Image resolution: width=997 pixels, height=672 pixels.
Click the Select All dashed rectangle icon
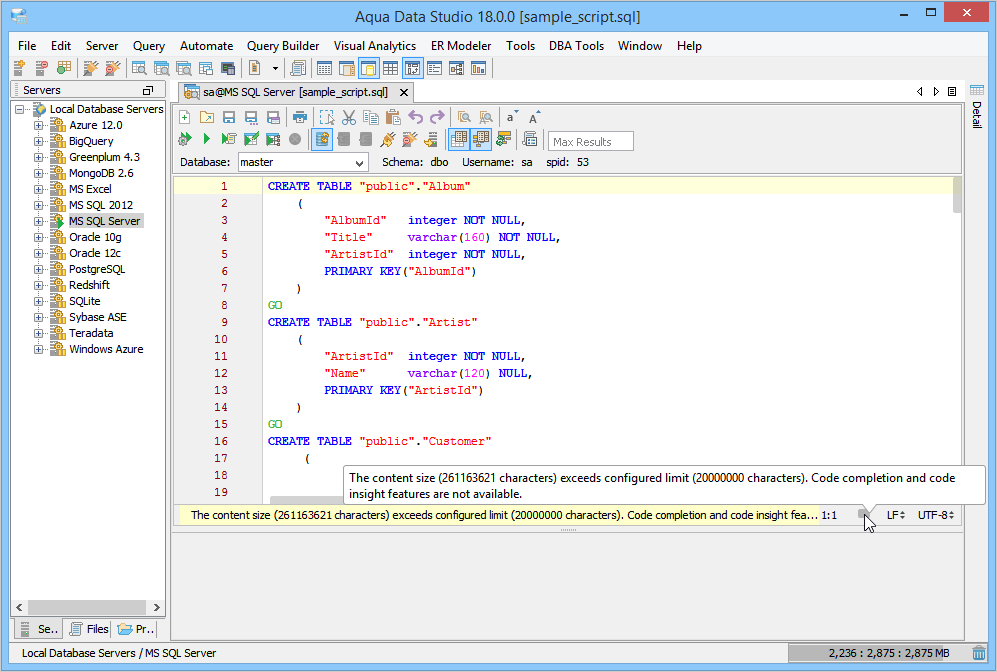(x=327, y=118)
